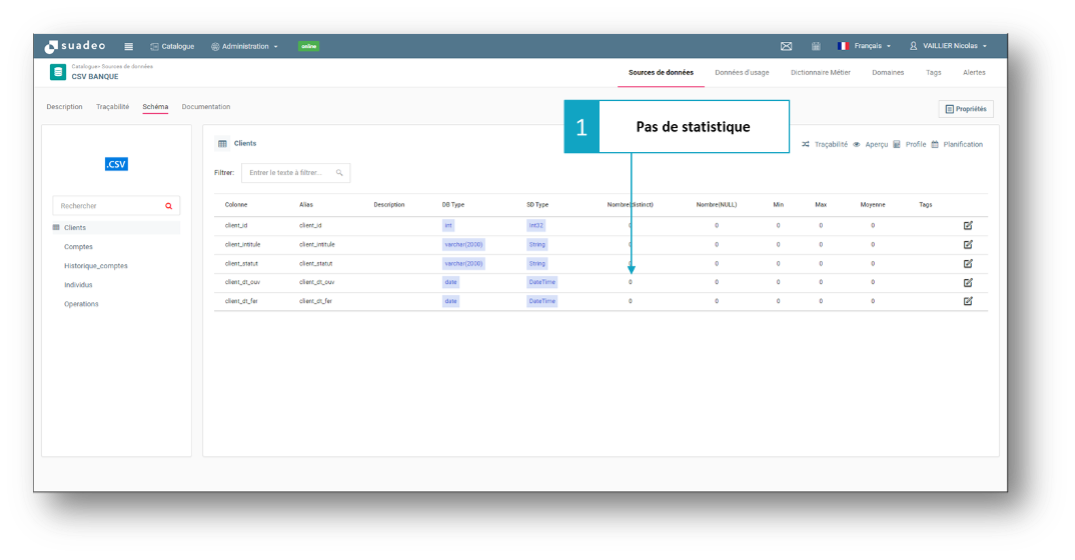Viewport: 1075px width, 560px height.
Task: Click String tag in client_statut row
Action: tap(537, 264)
